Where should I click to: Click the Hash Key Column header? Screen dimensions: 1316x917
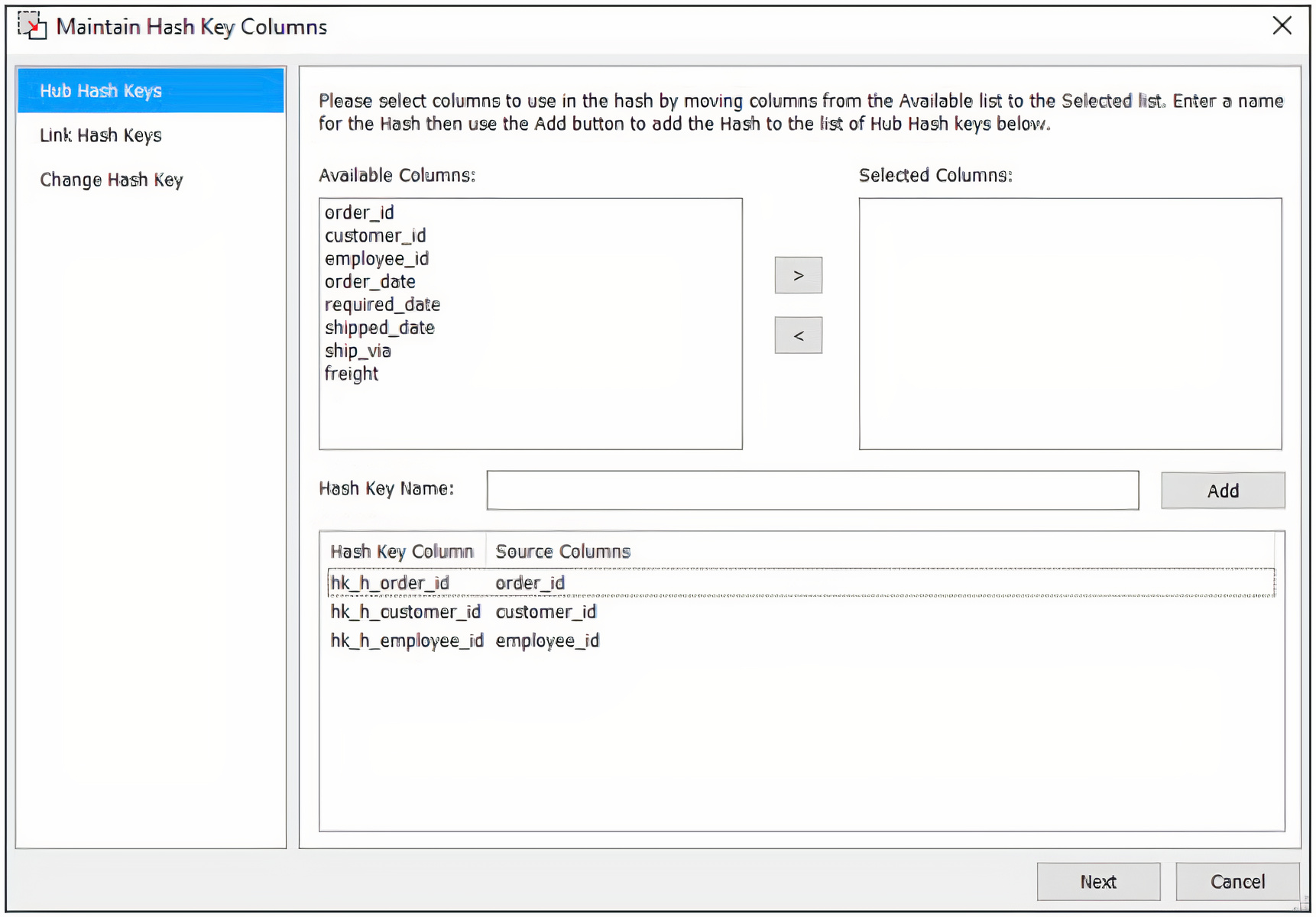click(x=402, y=551)
